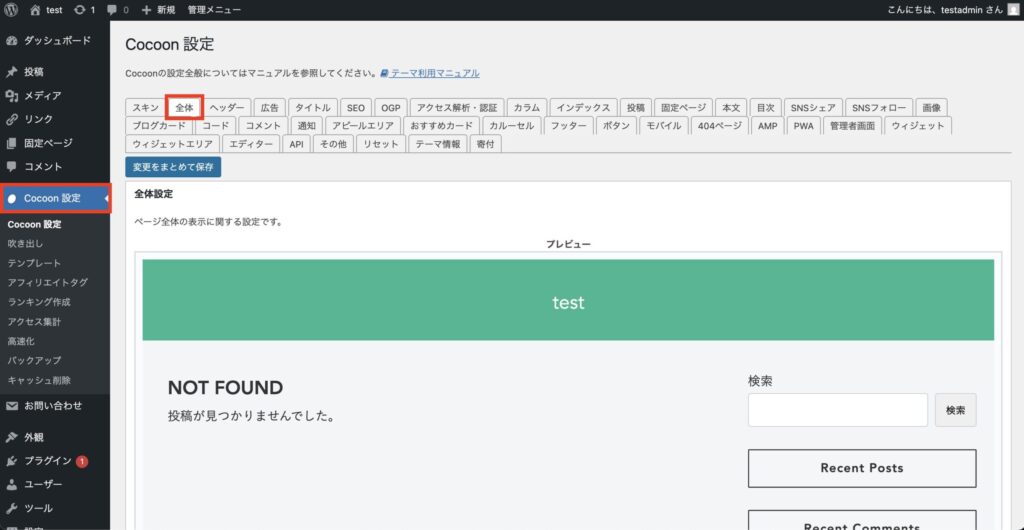The image size is (1024, 530).
Task: Click the 投稿 pin icon
Action: (x=12, y=72)
